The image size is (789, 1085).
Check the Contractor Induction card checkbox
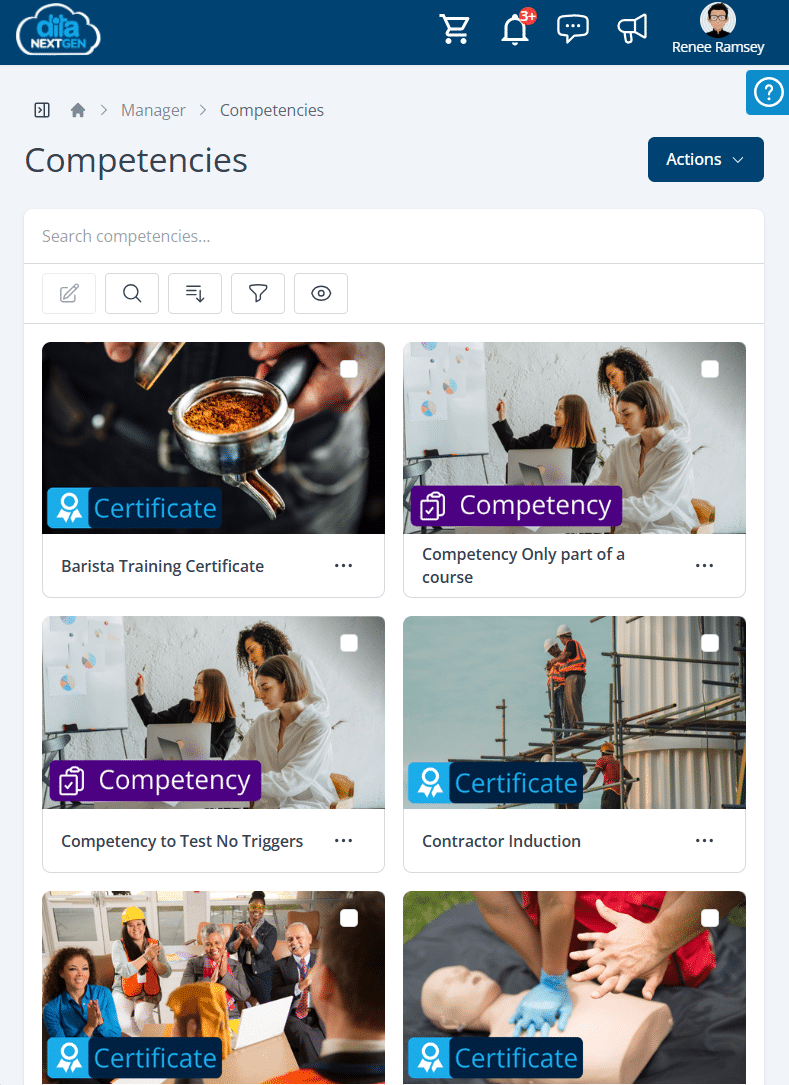710,643
